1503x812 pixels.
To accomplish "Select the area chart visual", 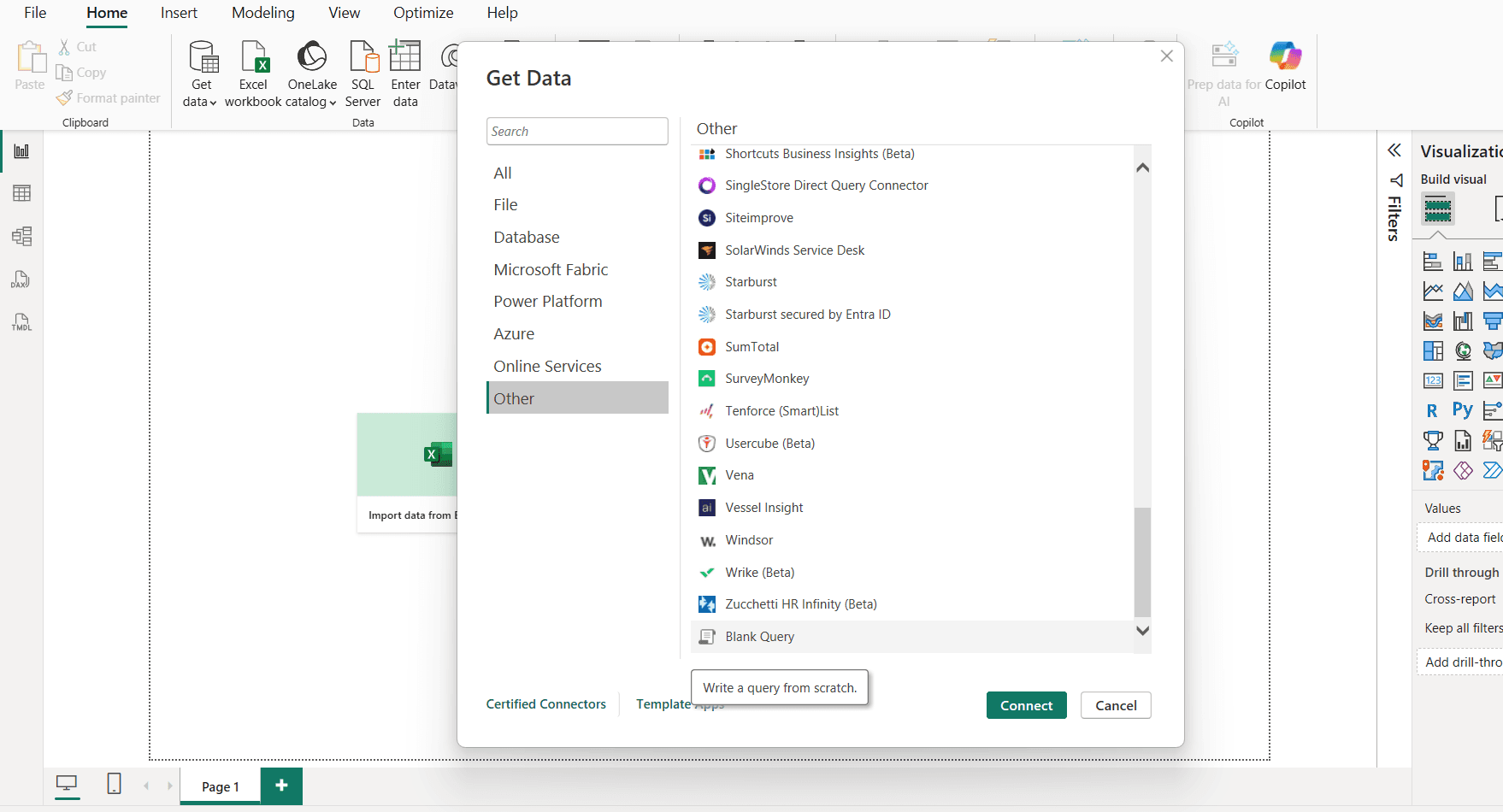I will pos(1463,291).
